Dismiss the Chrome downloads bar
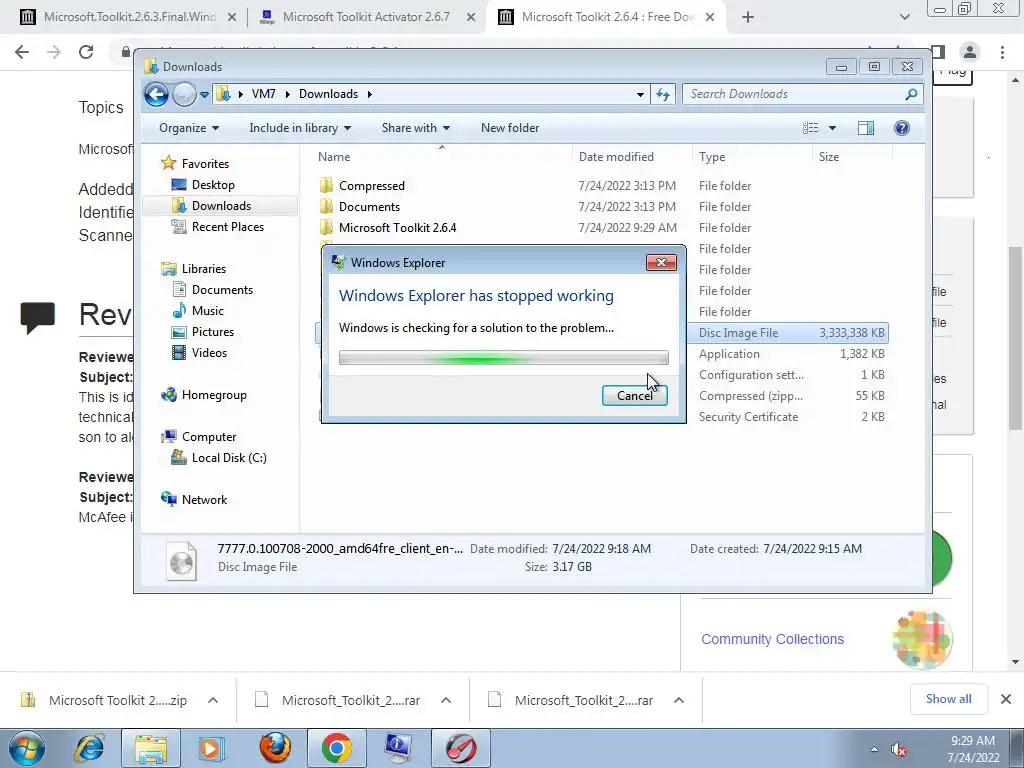Screen dimensions: 1024x768 (1006, 699)
